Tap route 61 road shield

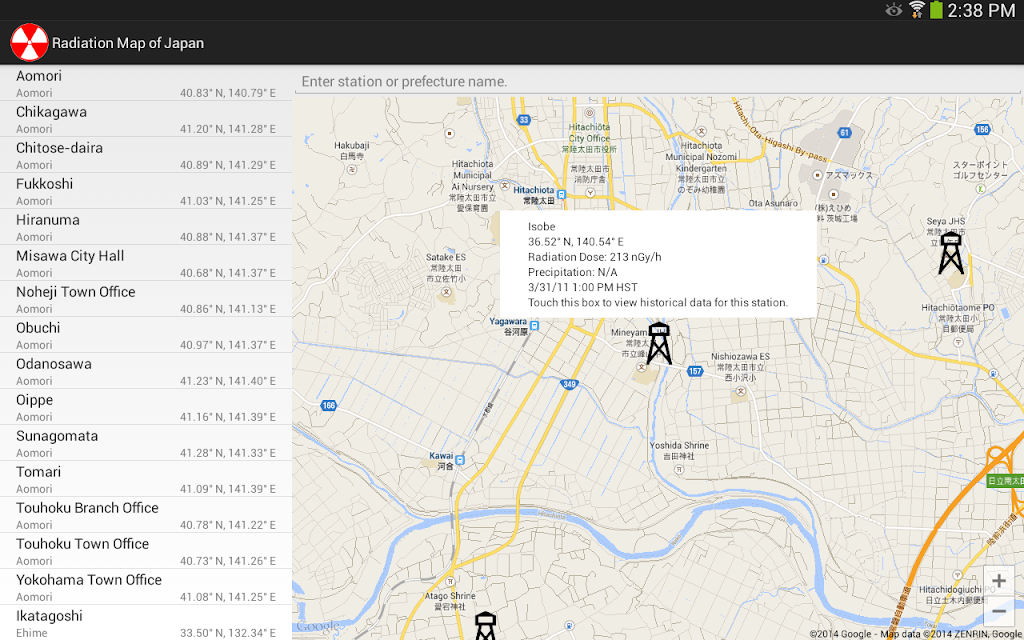pos(844,133)
